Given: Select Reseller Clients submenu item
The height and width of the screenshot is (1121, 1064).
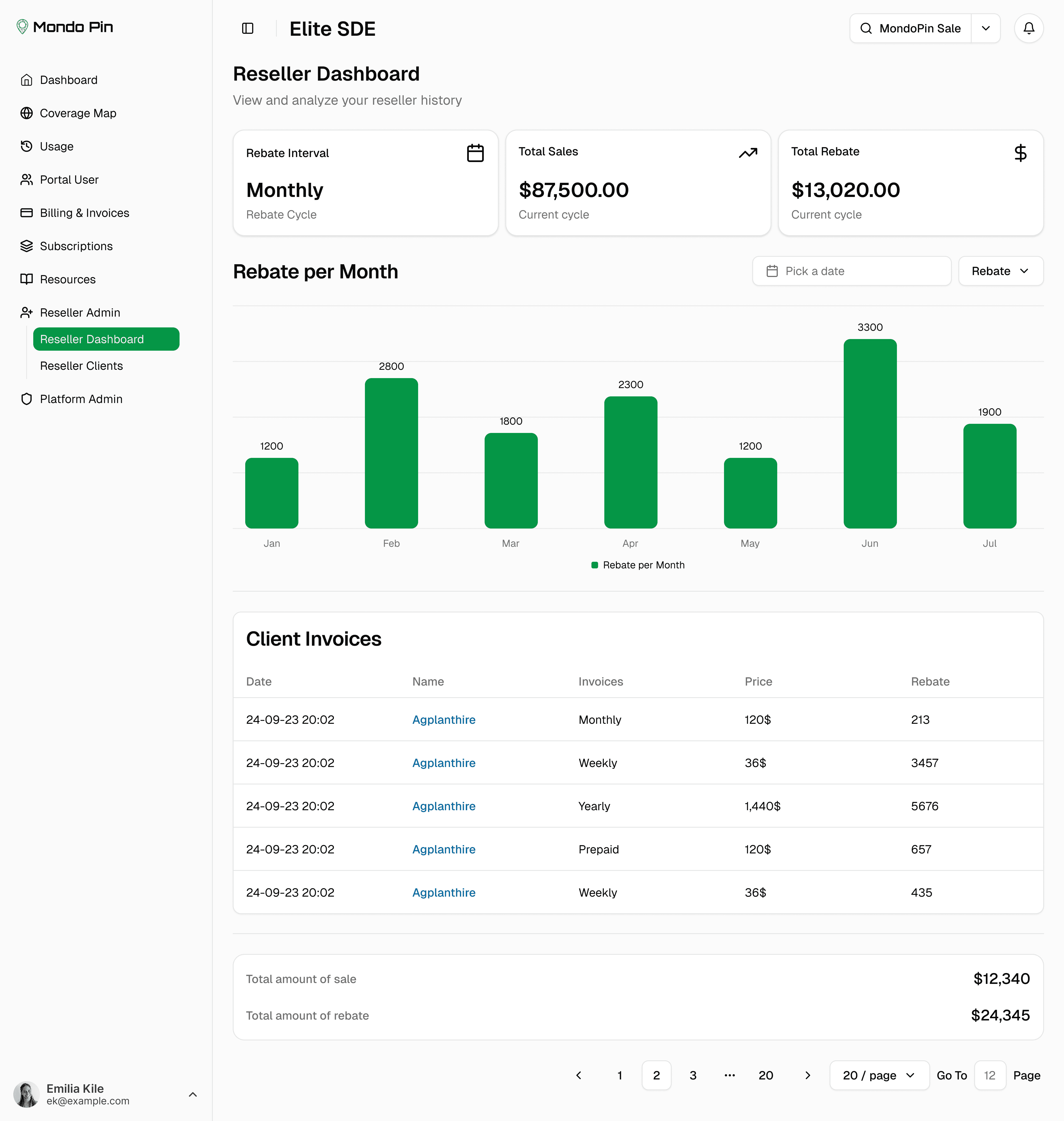Looking at the screenshot, I should [81, 366].
